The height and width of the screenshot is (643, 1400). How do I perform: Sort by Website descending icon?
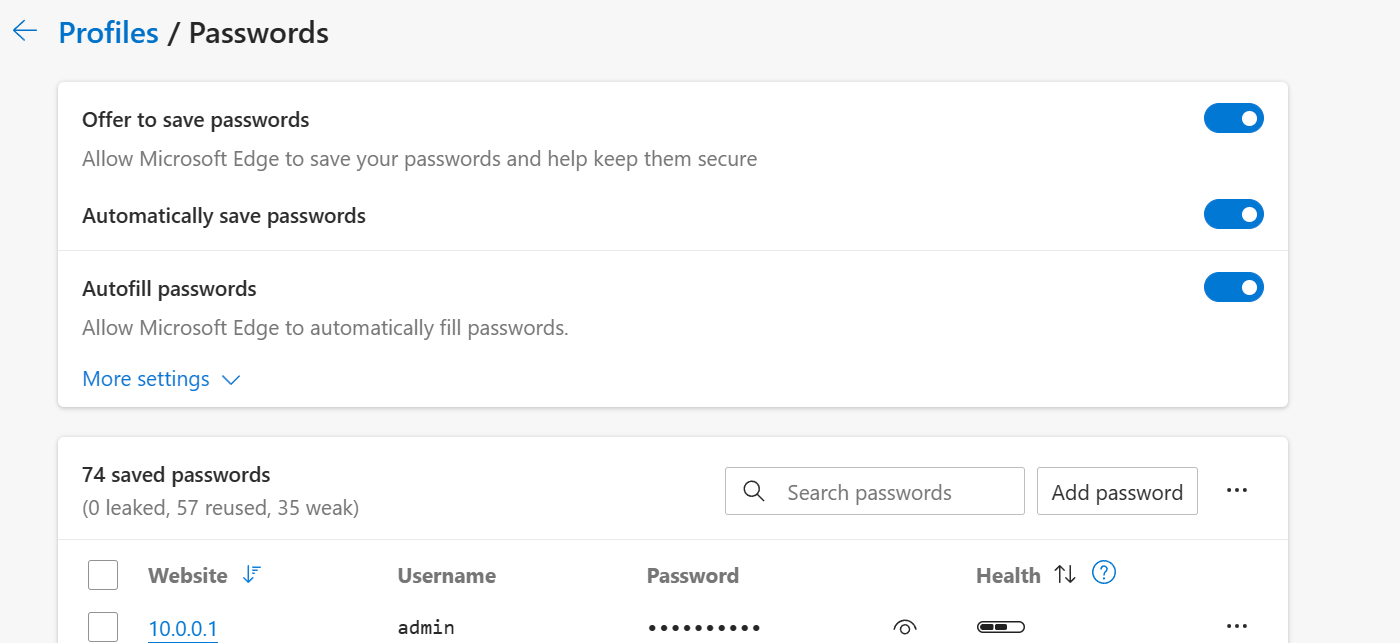tap(252, 574)
